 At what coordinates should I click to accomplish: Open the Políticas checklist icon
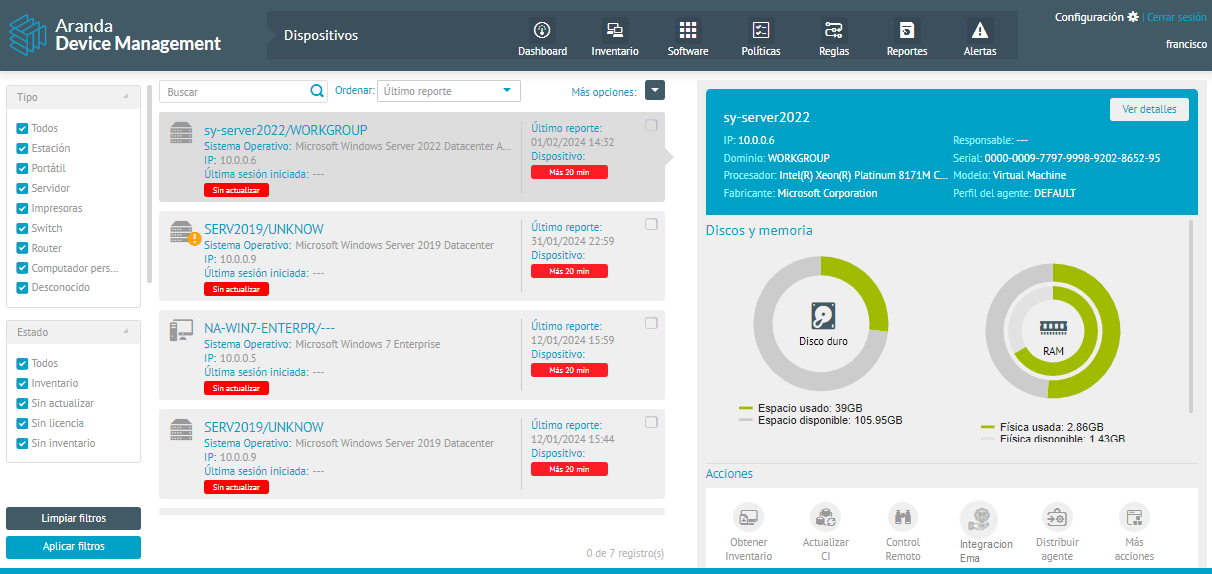(761, 30)
